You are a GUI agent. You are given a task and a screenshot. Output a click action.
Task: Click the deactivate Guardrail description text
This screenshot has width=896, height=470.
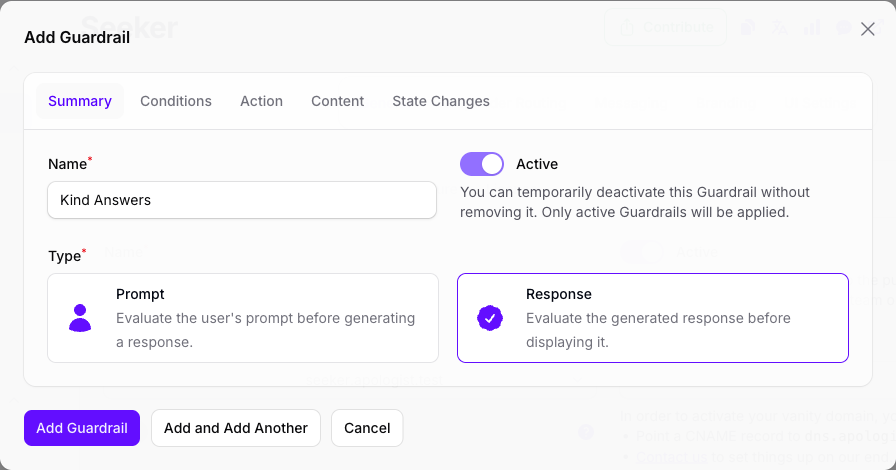[634, 202]
